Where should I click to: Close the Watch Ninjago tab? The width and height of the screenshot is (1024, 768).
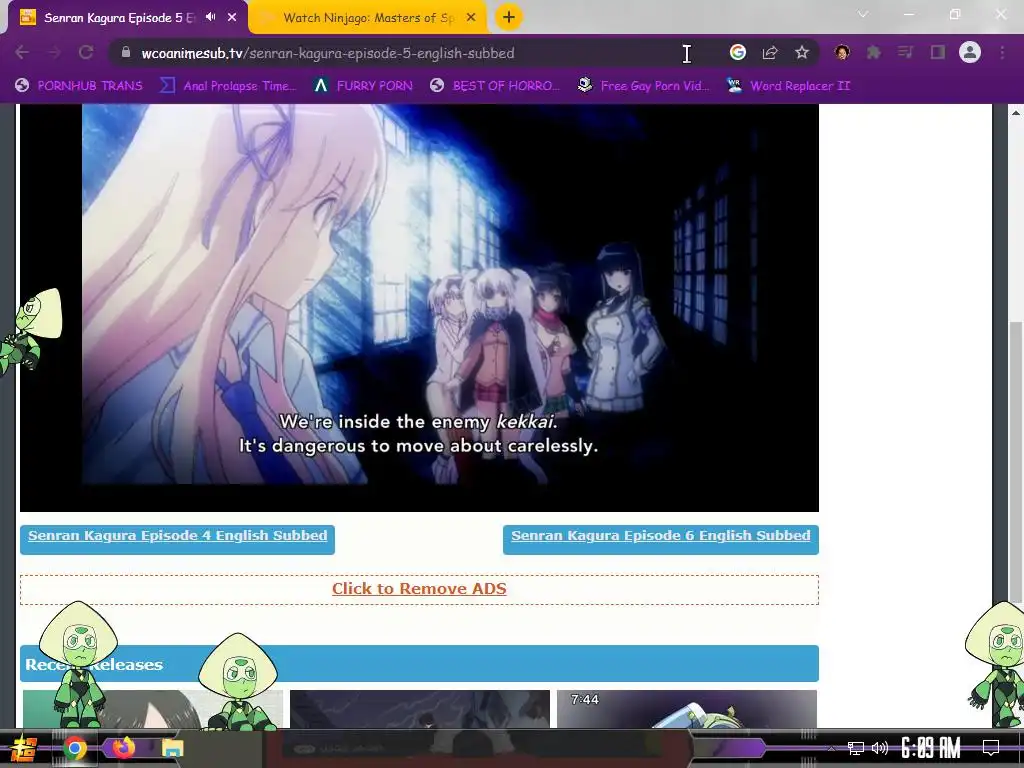click(x=471, y=18)
